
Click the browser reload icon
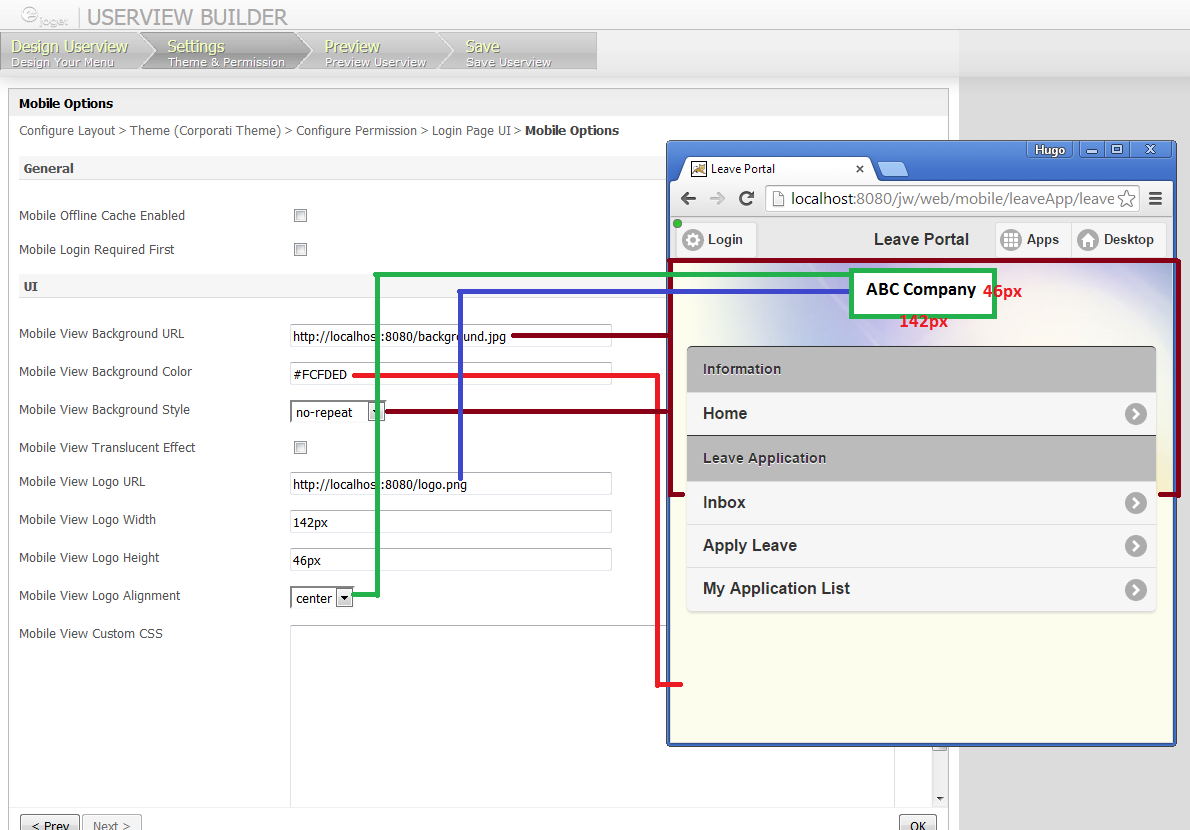746,198
